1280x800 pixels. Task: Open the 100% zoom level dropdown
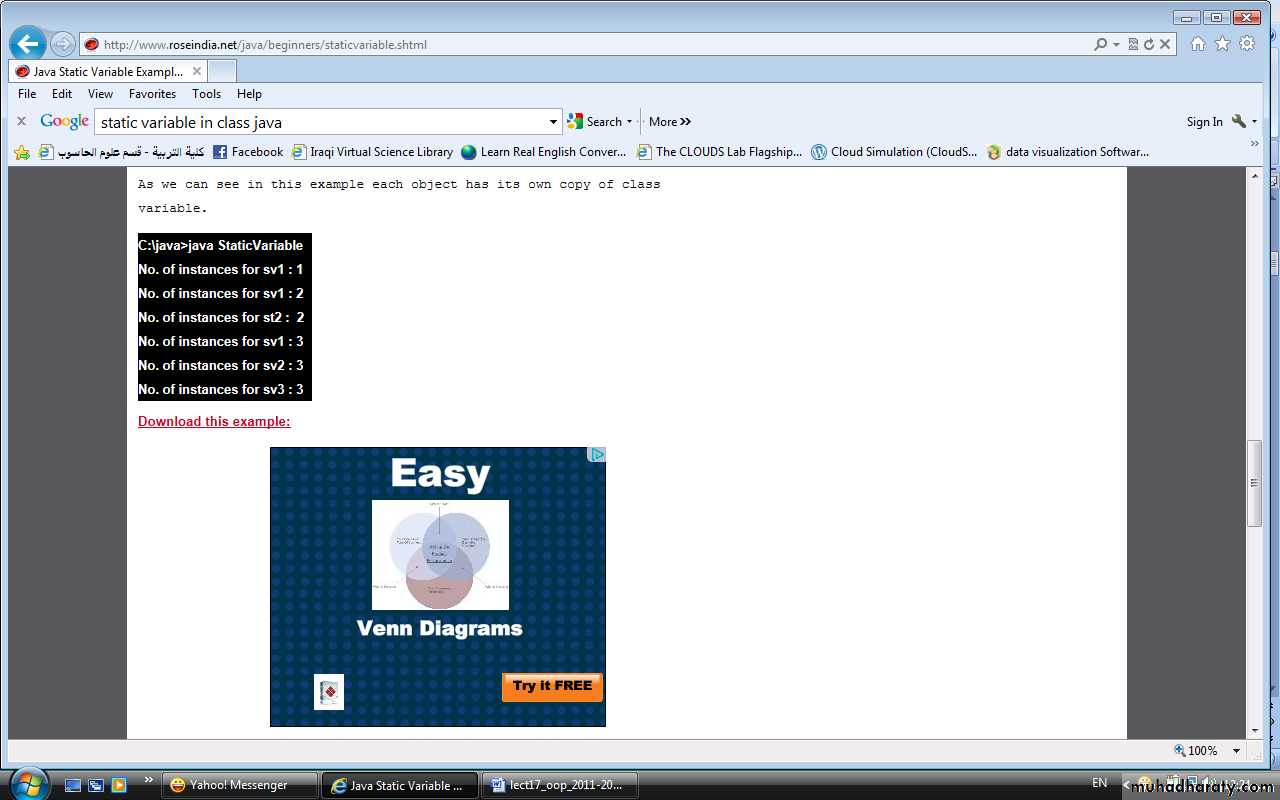click(1236, 751)
